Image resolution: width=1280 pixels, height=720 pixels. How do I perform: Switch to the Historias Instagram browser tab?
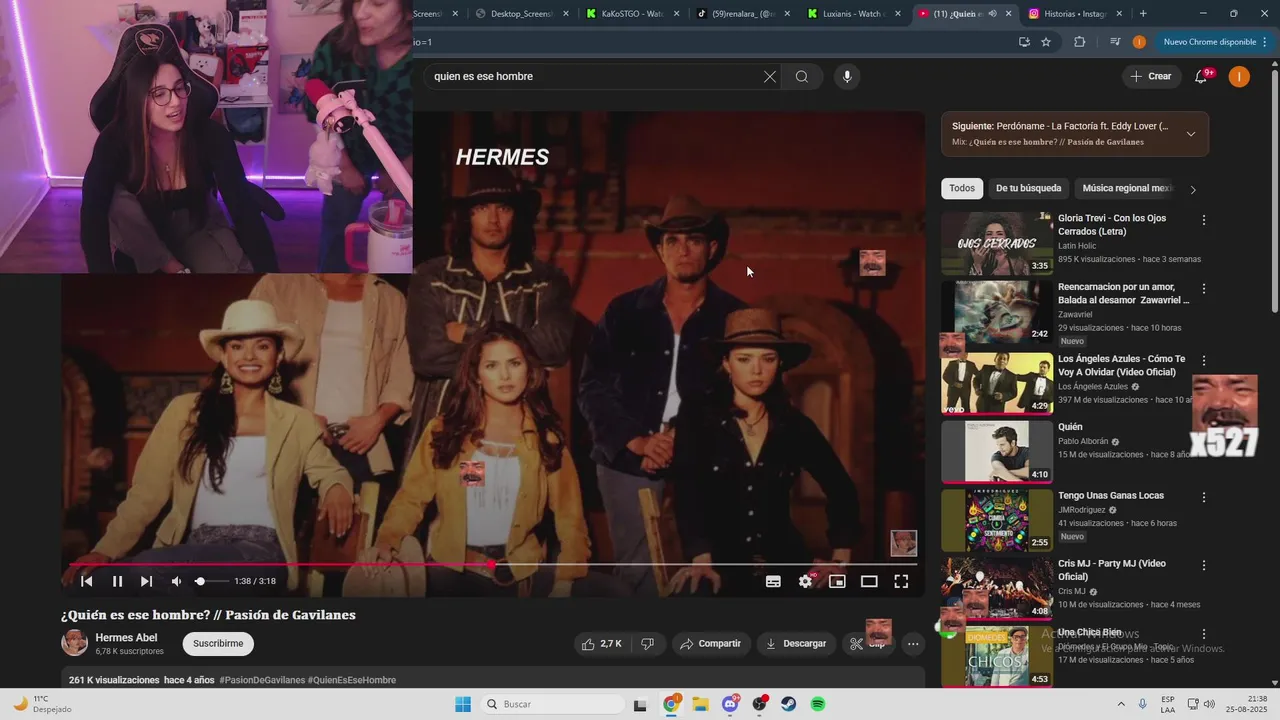click(1074, 14)
